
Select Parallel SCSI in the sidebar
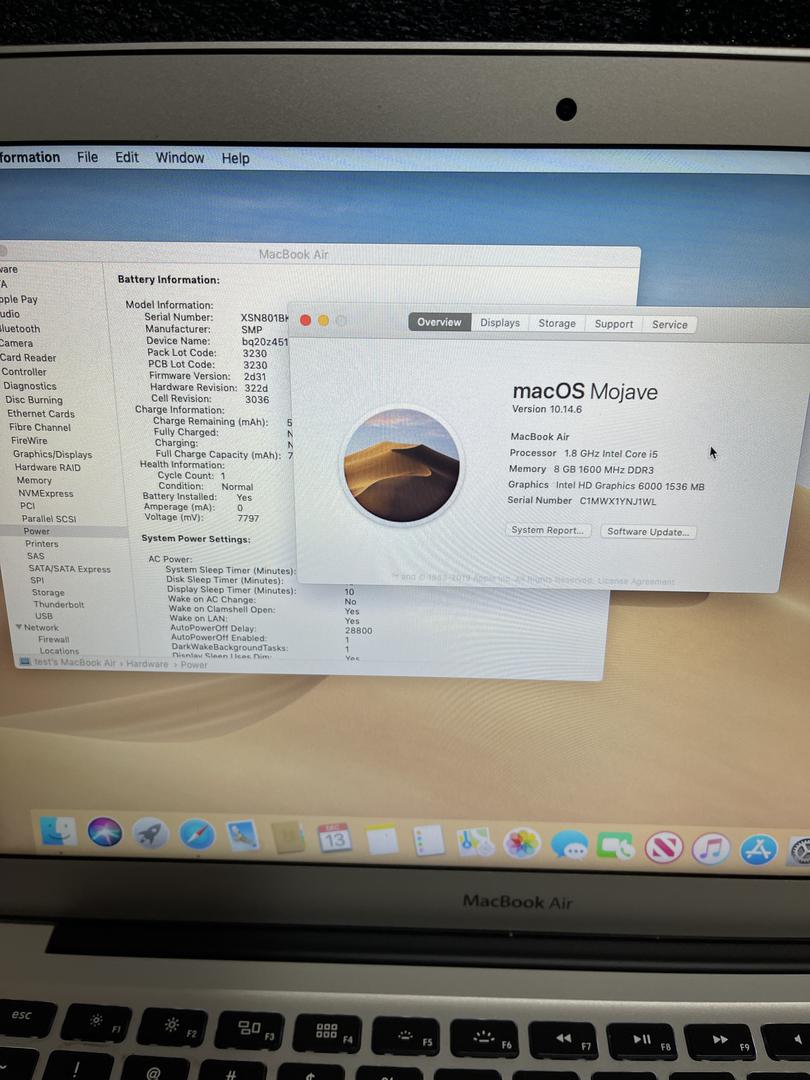pos(49,519)
